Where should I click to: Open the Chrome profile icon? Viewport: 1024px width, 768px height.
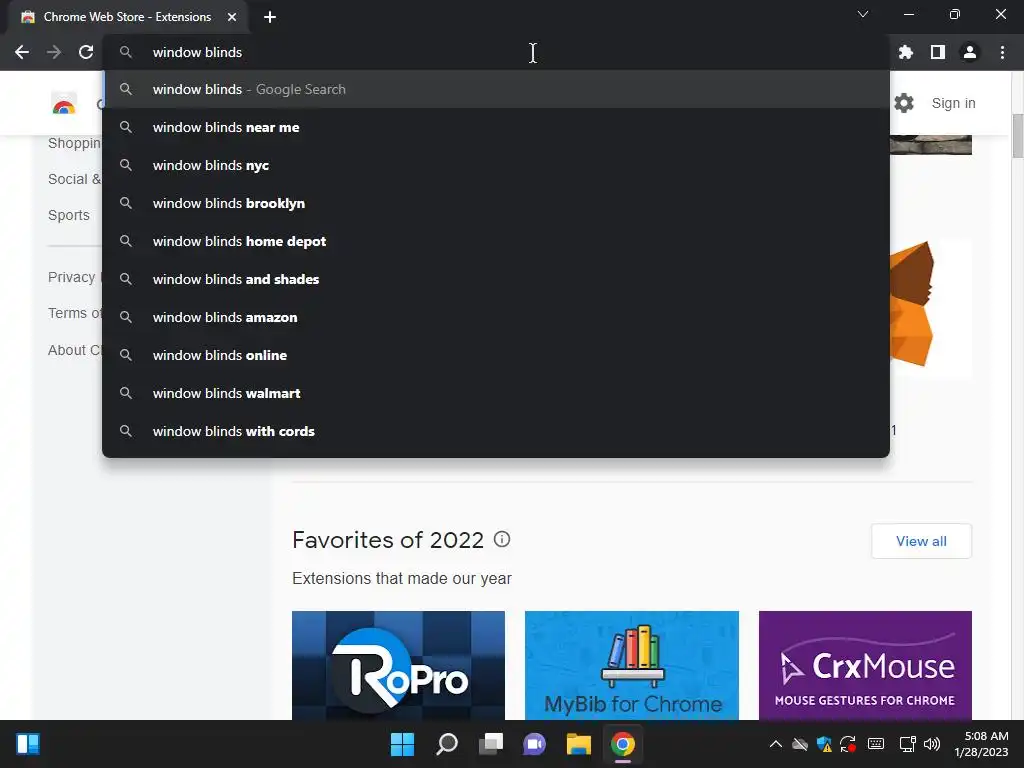[x=970, y=52]
